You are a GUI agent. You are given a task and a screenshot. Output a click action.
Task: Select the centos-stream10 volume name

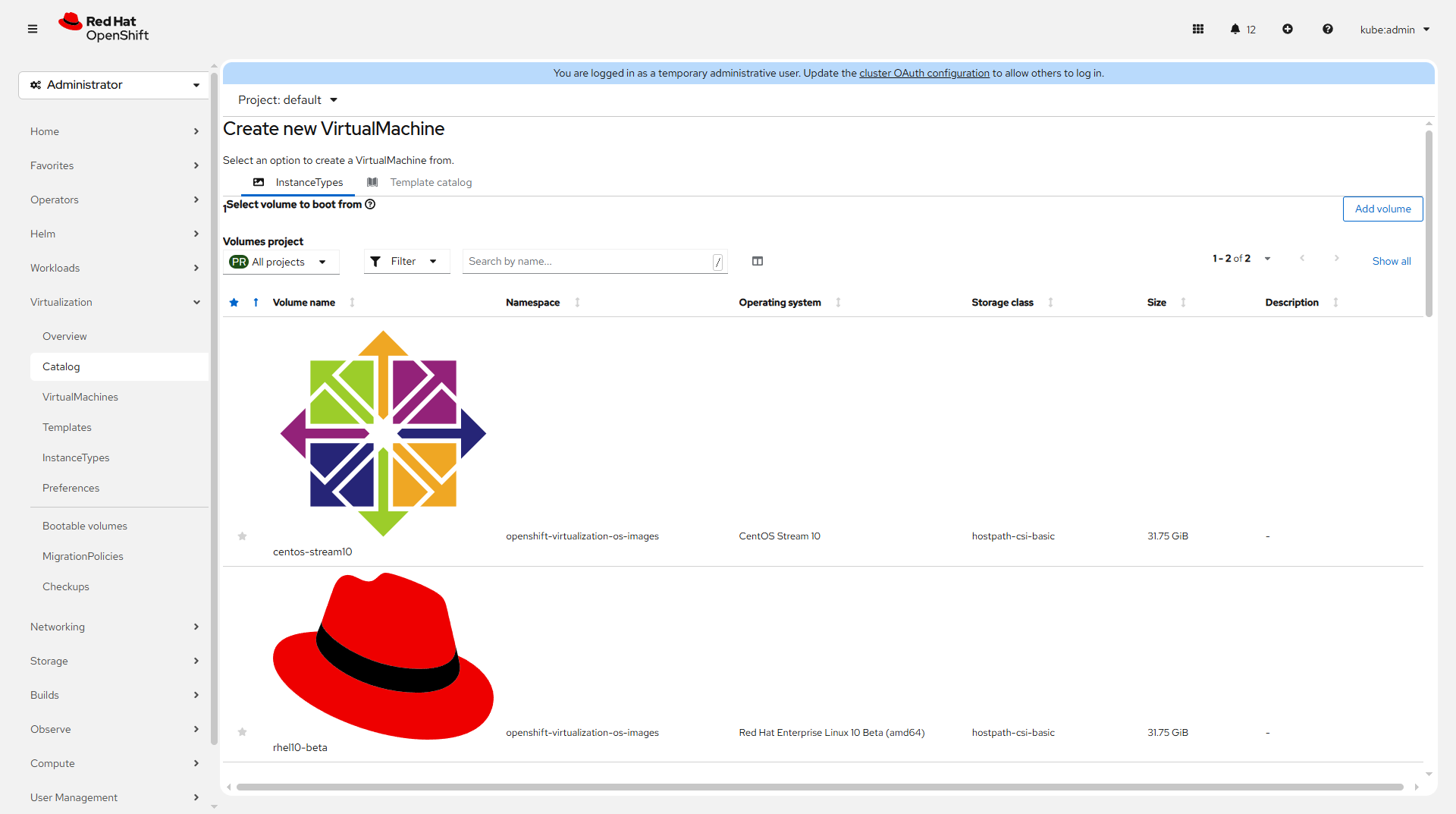[x=312, y=552]
